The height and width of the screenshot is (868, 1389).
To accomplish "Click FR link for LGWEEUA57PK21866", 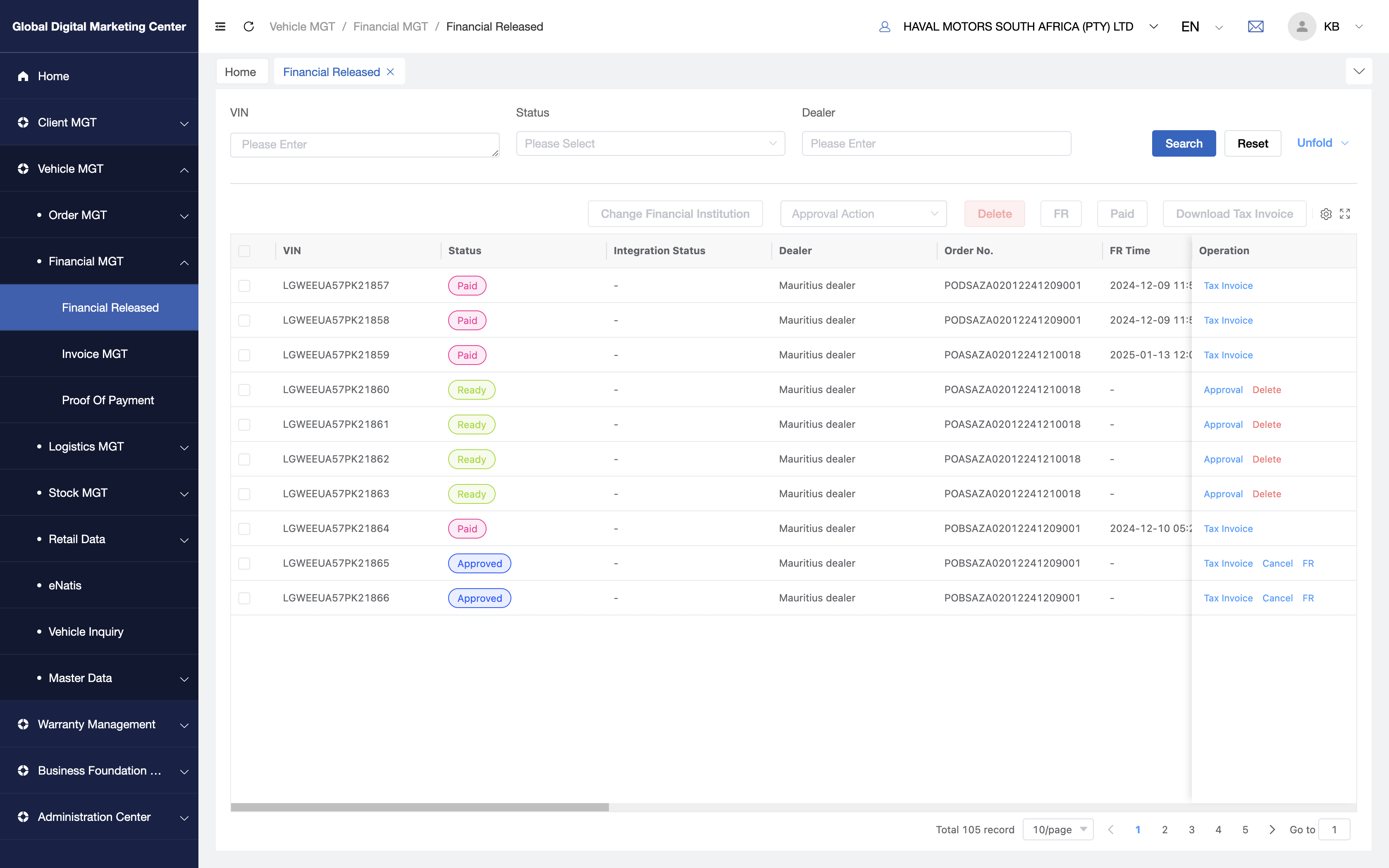I will click(x=1308, y=598).
